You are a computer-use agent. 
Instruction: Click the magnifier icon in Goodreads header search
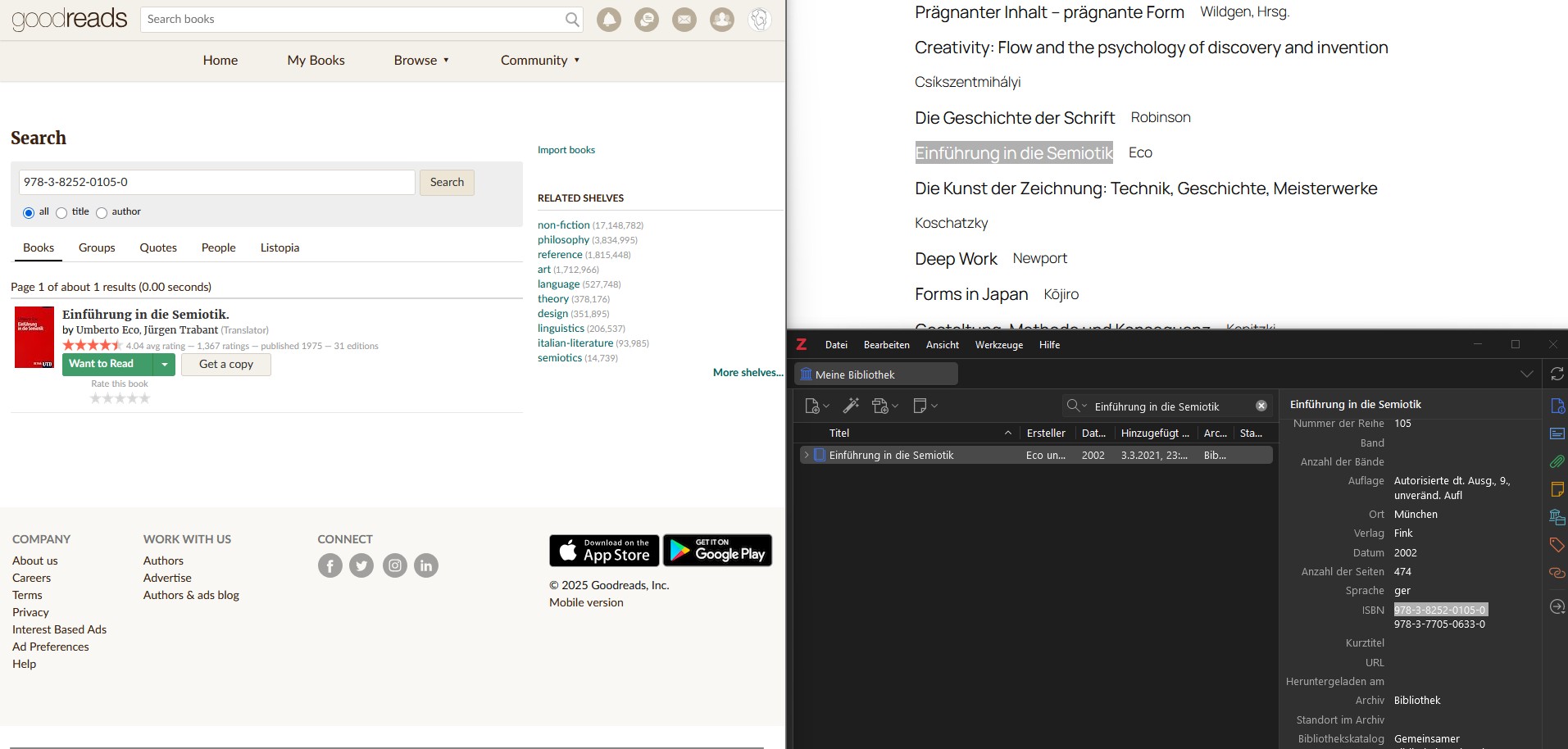tap(572, 20)
